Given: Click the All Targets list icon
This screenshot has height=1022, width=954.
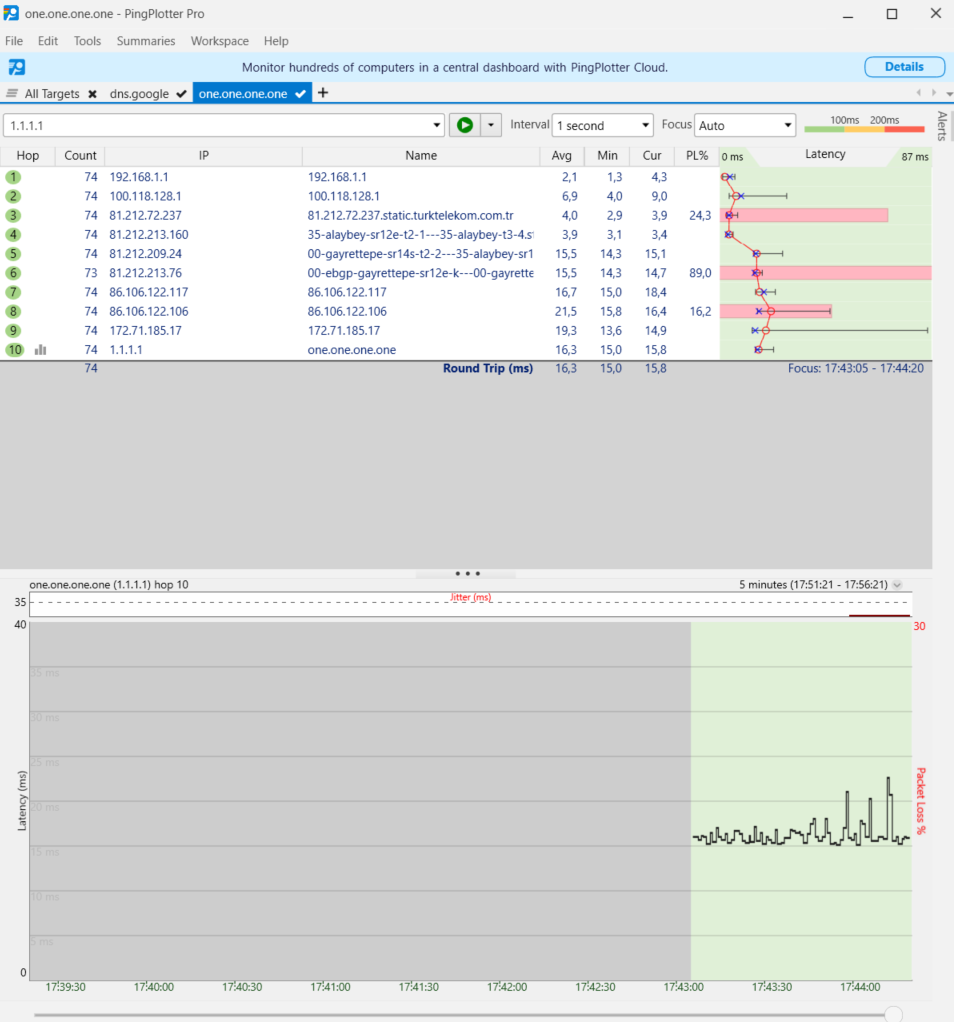Looking at the screenshot, I should [x=12, y=93].
